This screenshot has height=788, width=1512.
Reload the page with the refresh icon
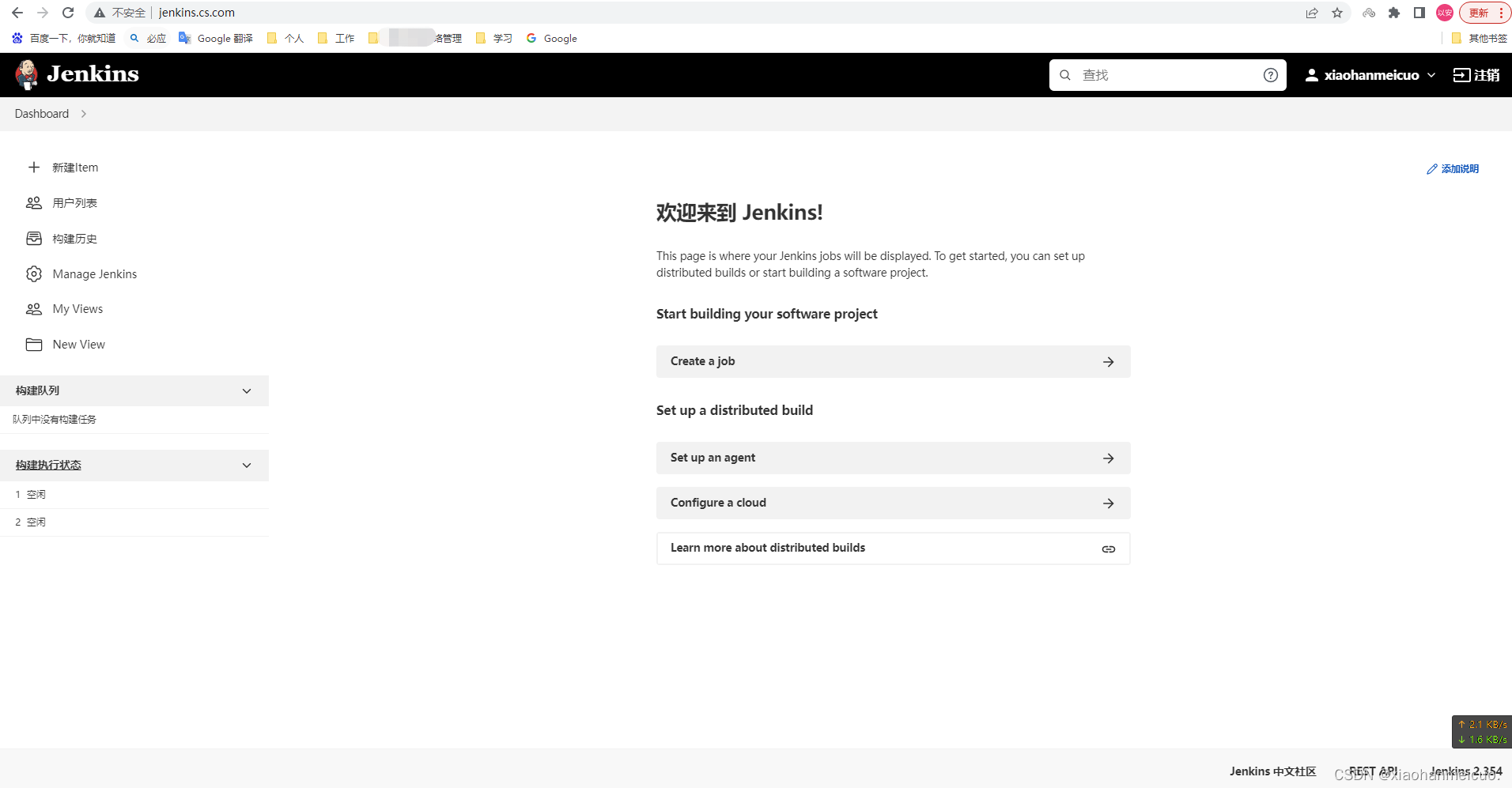click(68, 13)
